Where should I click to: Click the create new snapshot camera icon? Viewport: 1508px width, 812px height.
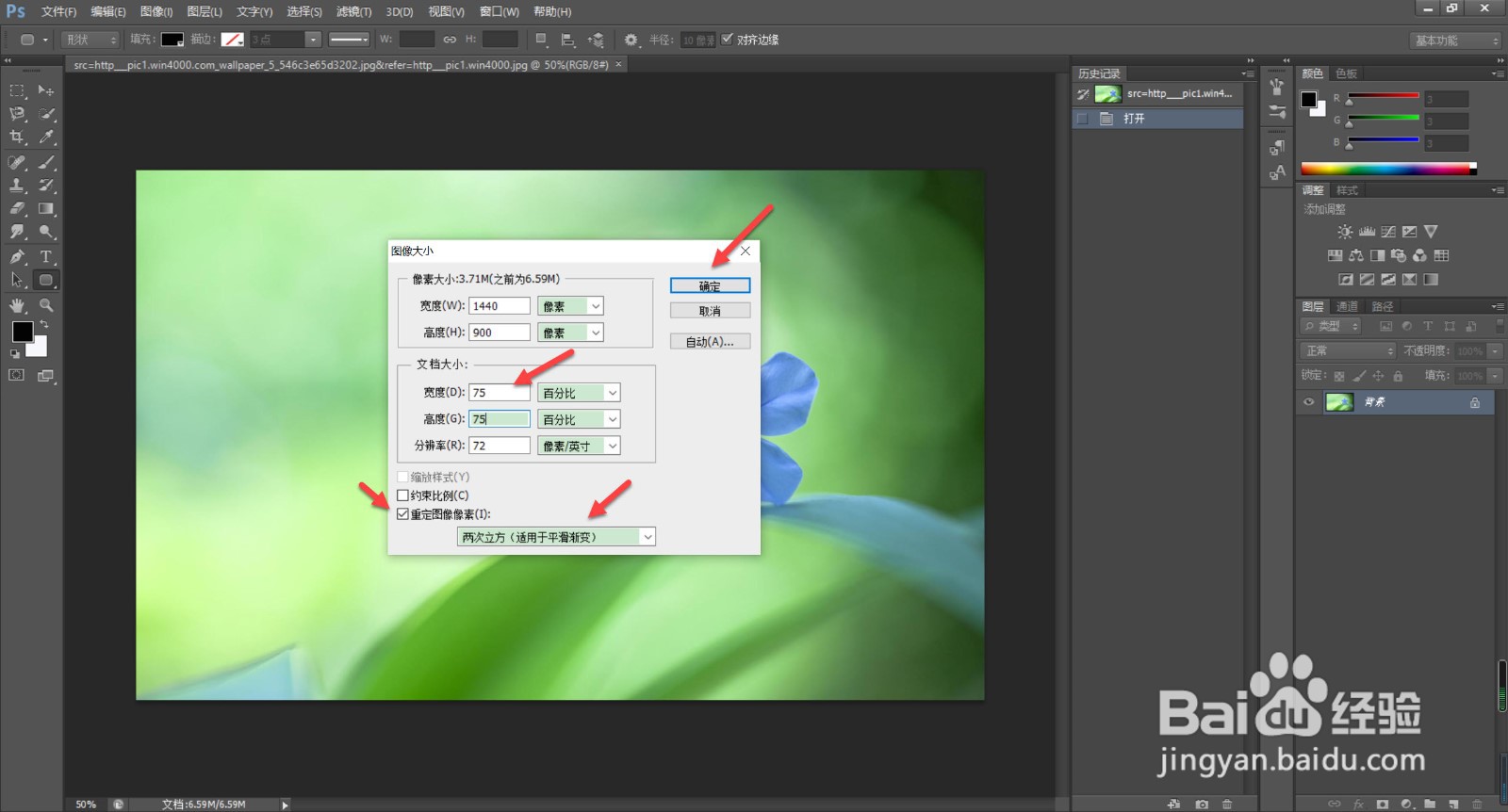(1202, 804)
